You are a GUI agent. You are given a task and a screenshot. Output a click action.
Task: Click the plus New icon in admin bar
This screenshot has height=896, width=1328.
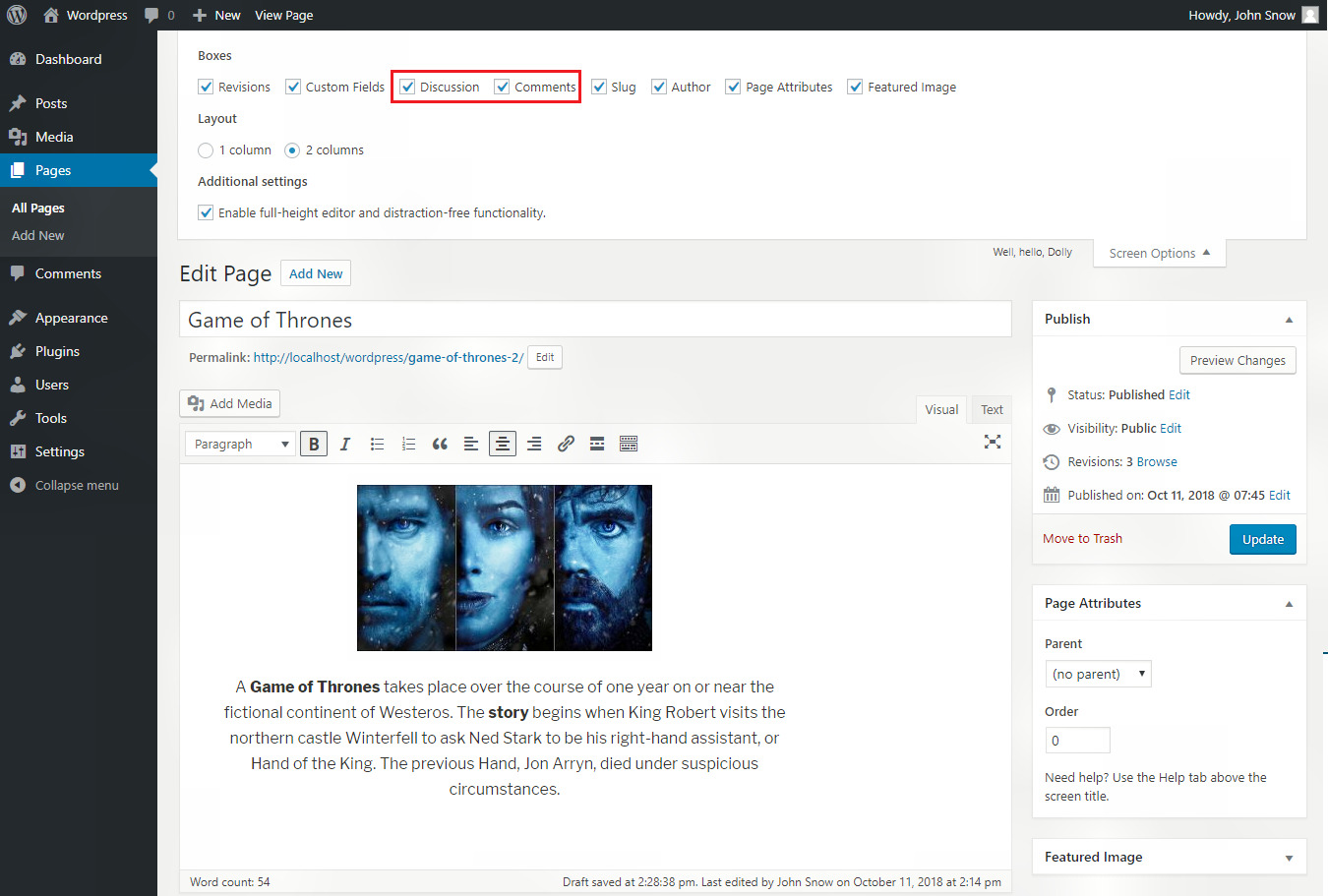(200, 15)
